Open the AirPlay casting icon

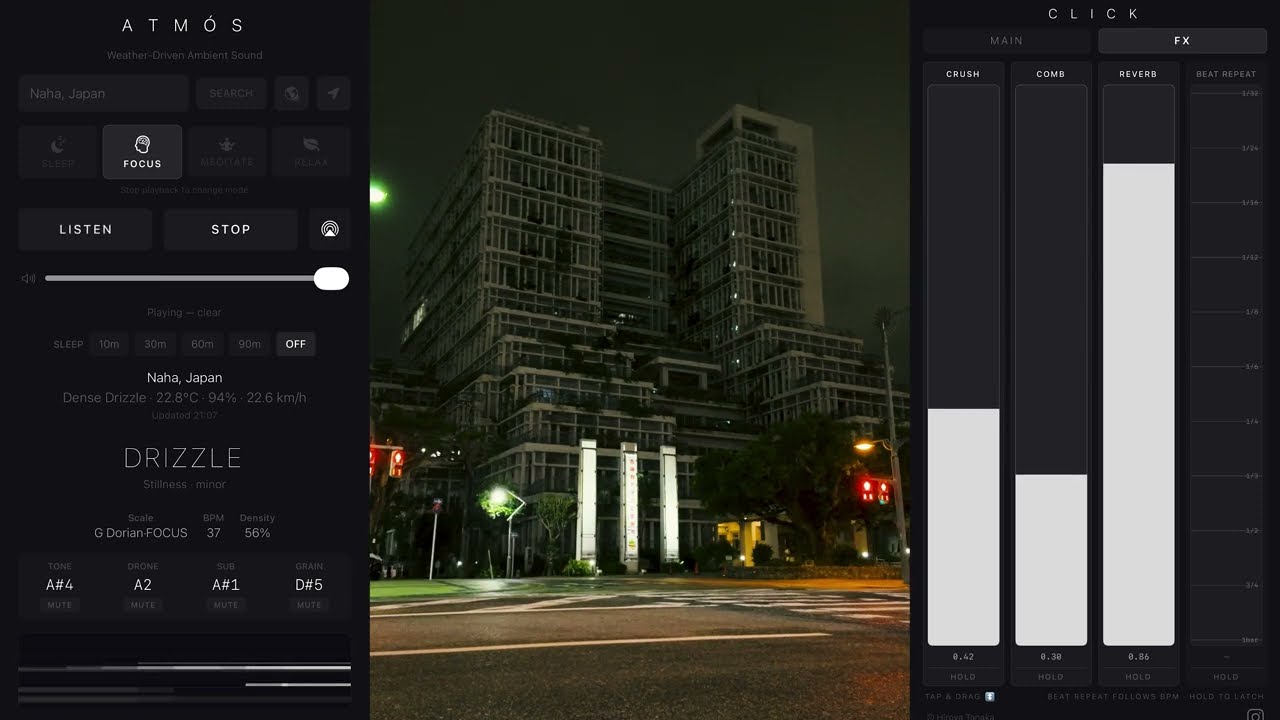pos(330,229)
